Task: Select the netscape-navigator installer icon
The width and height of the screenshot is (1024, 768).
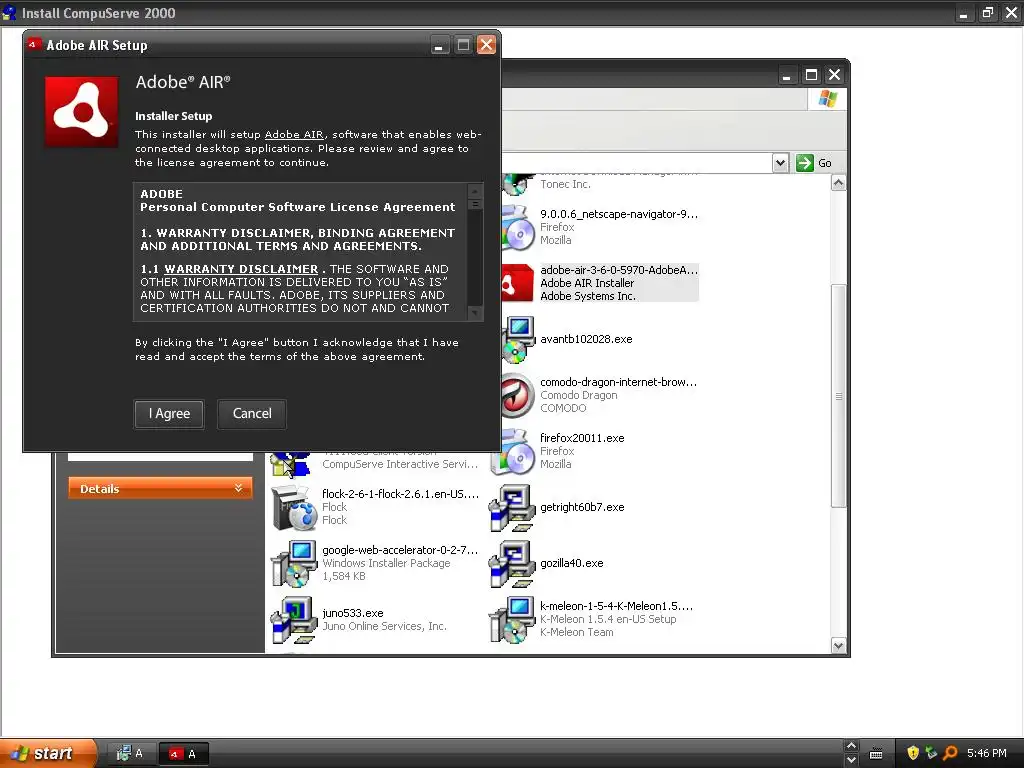Action: click(x=517, y=228)
